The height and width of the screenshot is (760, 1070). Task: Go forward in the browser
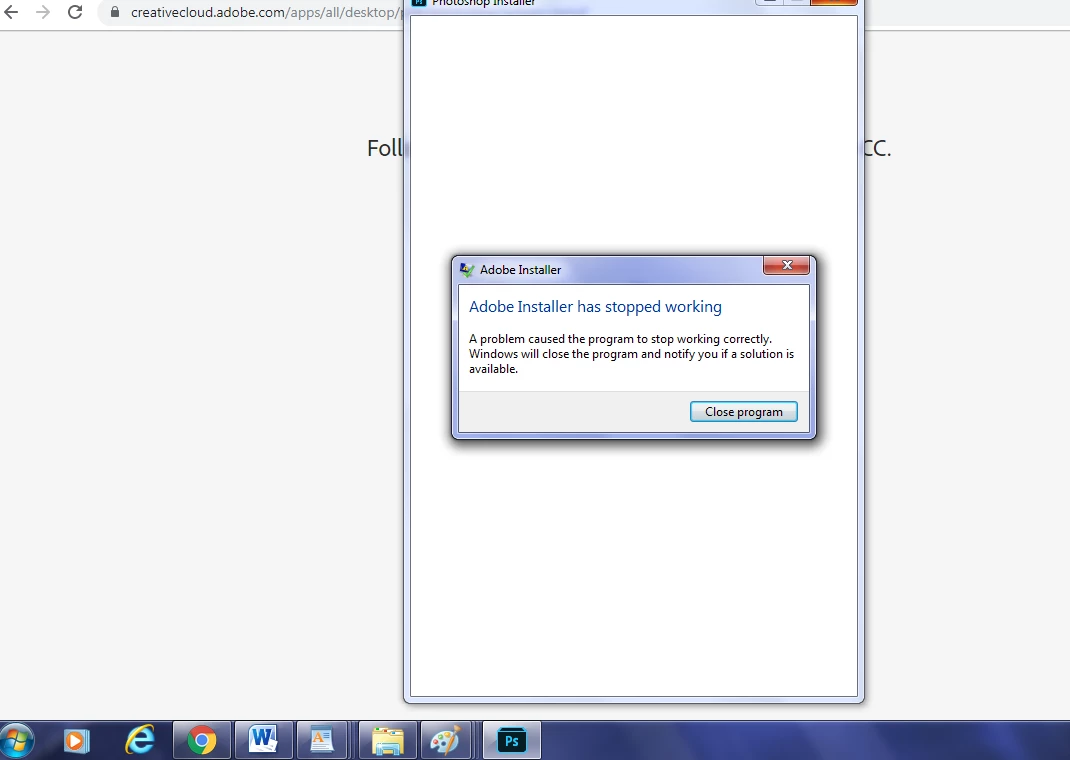(43, 12)
